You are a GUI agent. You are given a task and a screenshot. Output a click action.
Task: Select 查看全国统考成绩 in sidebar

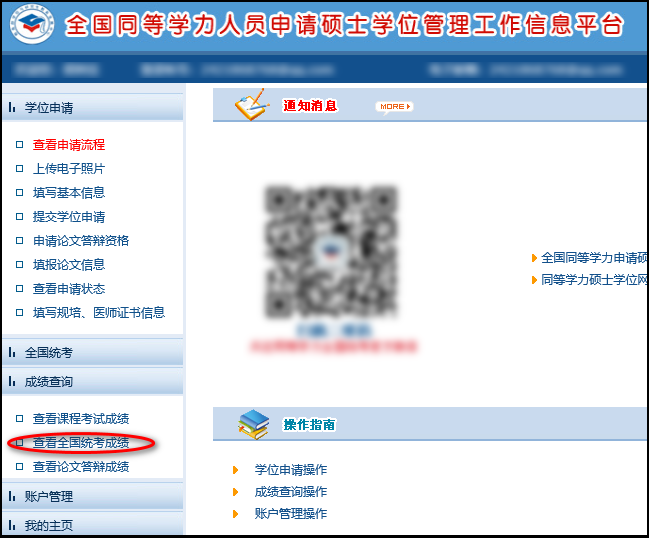tap(81, 443)
